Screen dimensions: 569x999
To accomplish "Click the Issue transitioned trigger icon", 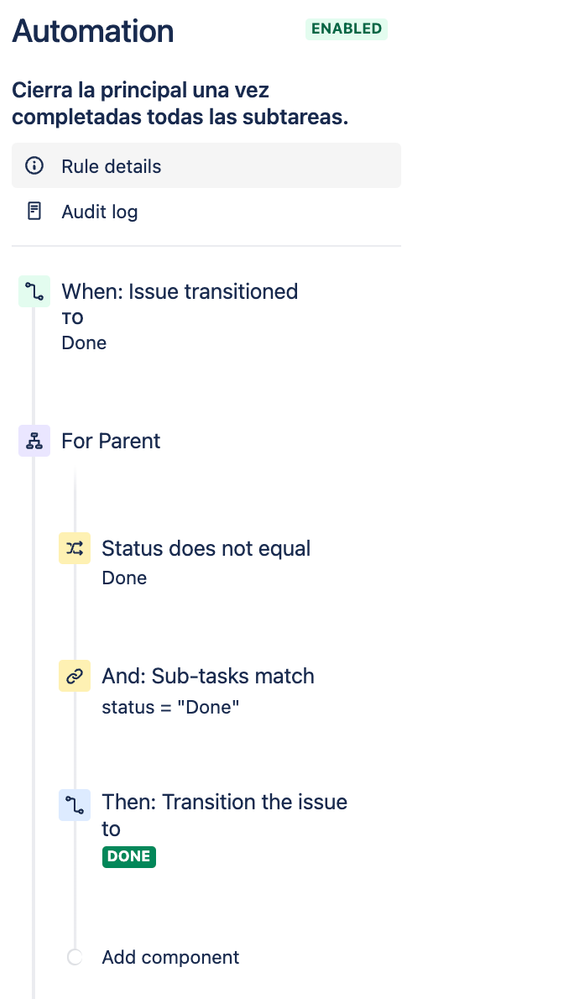I will point(34,292).
